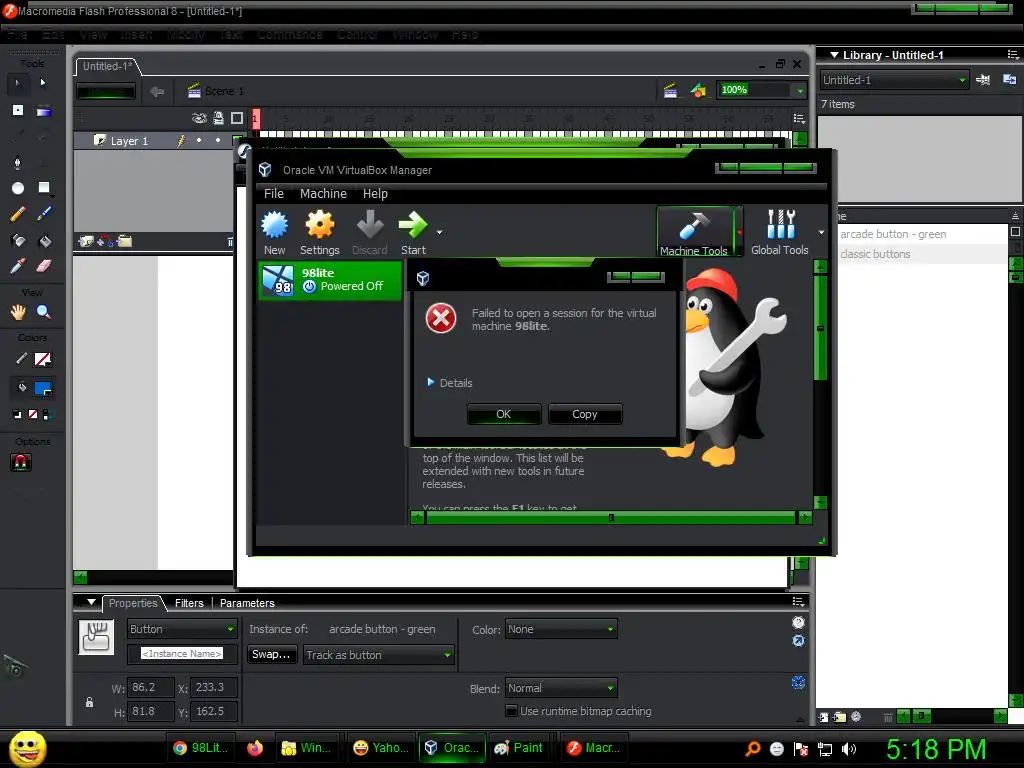
Task: Pick the Pen tool in Flash Tools
Action: tap(18, 162)
